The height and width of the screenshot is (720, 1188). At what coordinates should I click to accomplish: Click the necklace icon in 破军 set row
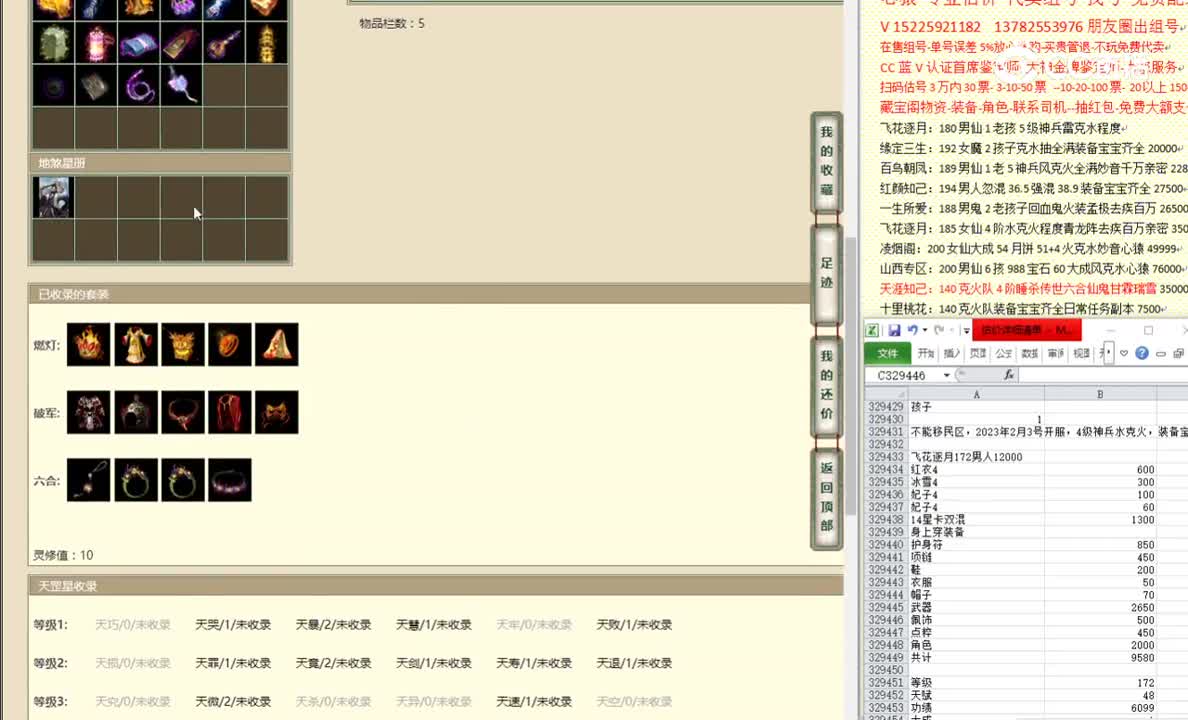[182, 412]
